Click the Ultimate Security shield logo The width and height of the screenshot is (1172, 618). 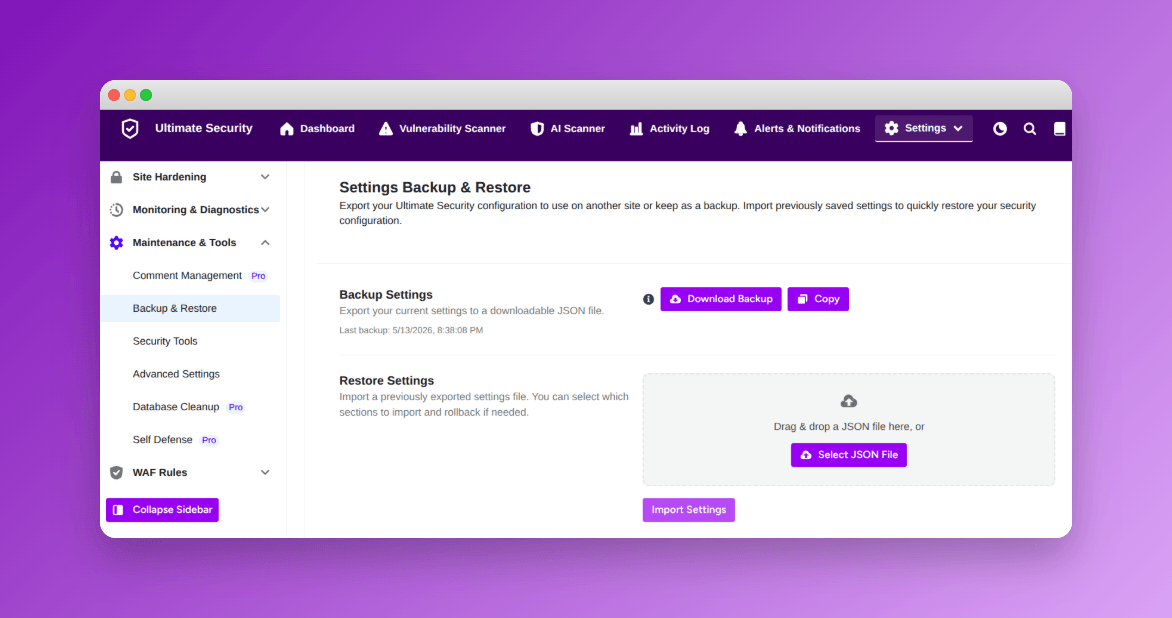point(130,129)
